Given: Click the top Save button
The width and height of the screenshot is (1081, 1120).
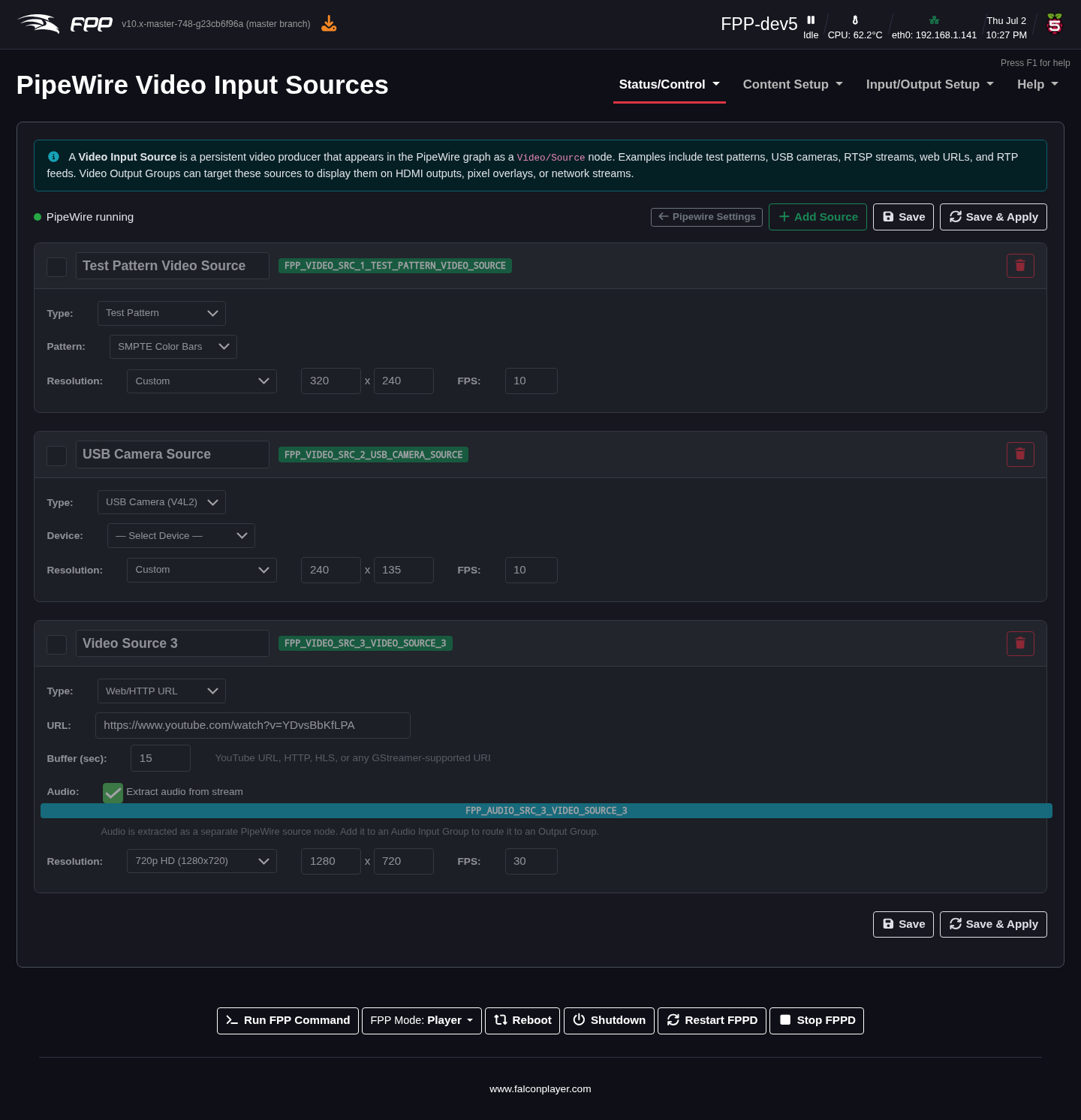Looking at the screenshot, I should coord(903,217).
